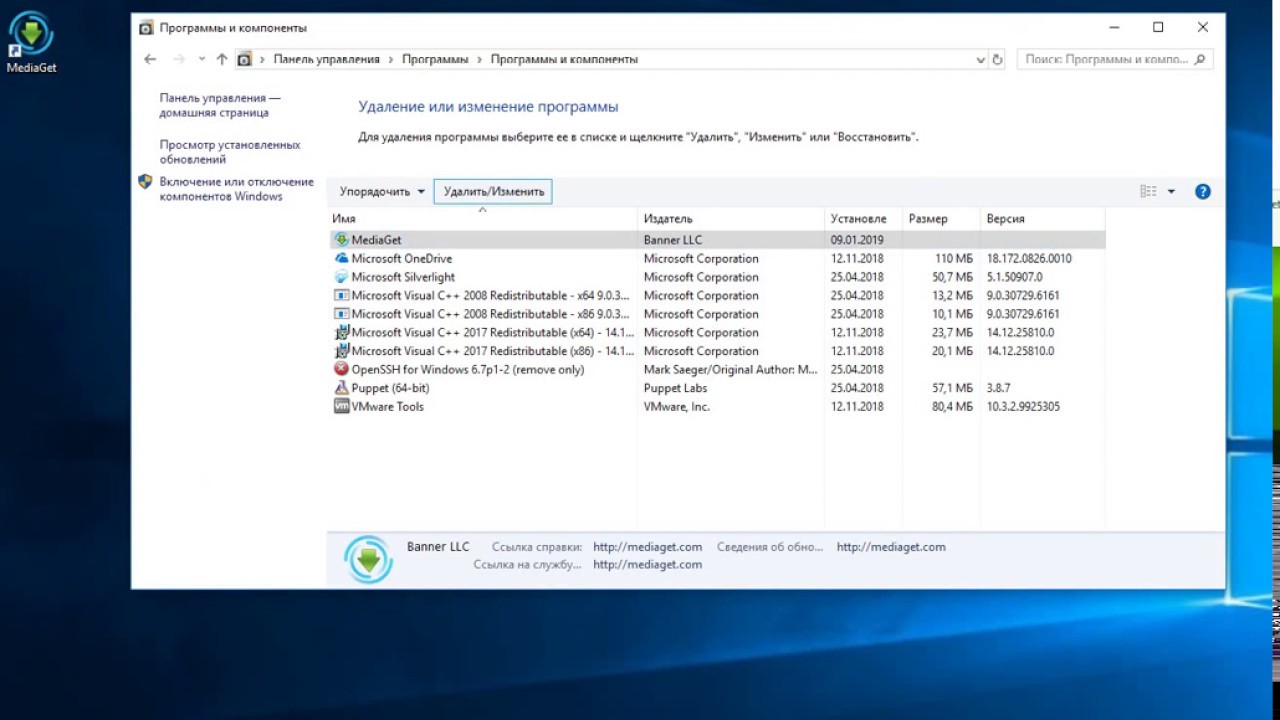
Task: Go forward with the forward arrow
Action: point(179,59)
